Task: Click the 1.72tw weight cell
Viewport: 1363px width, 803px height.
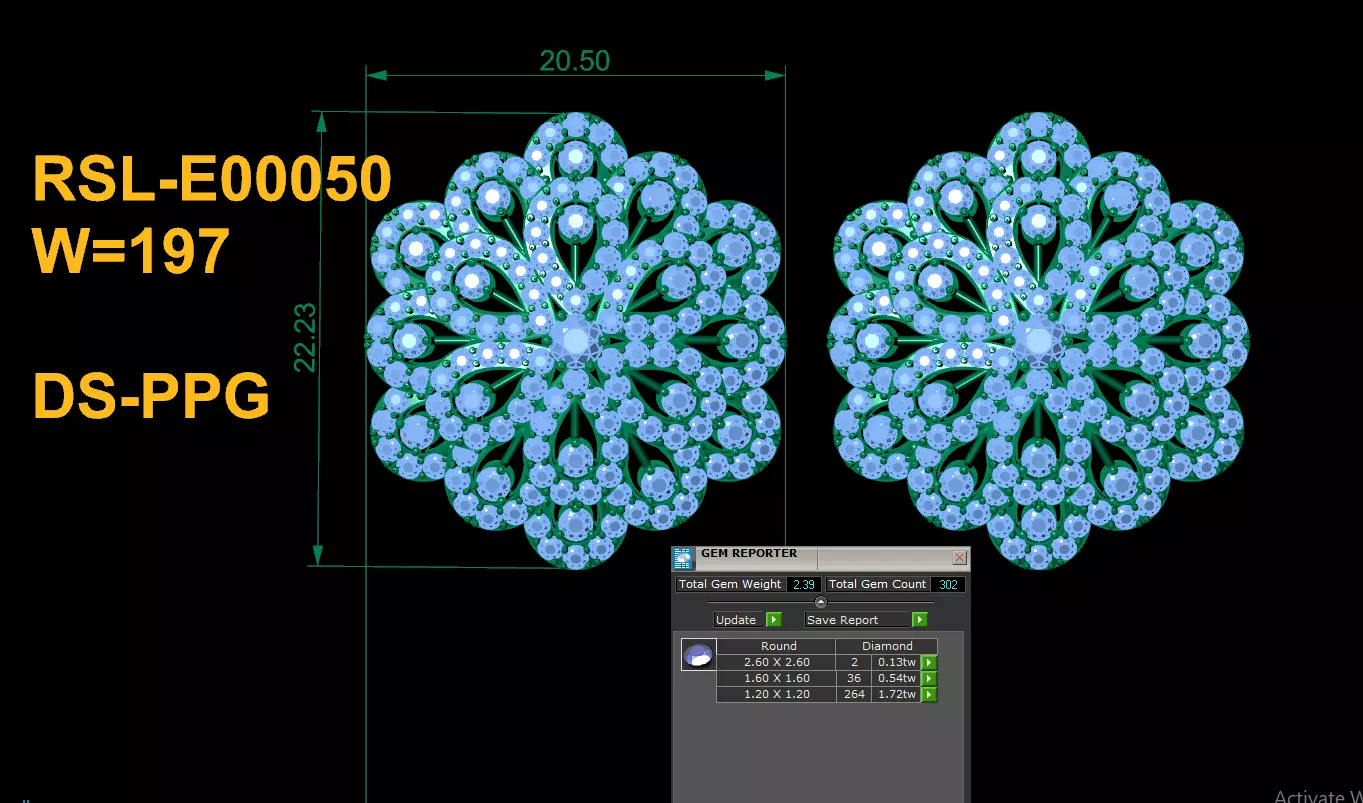Action: click(x=896, y=694)
